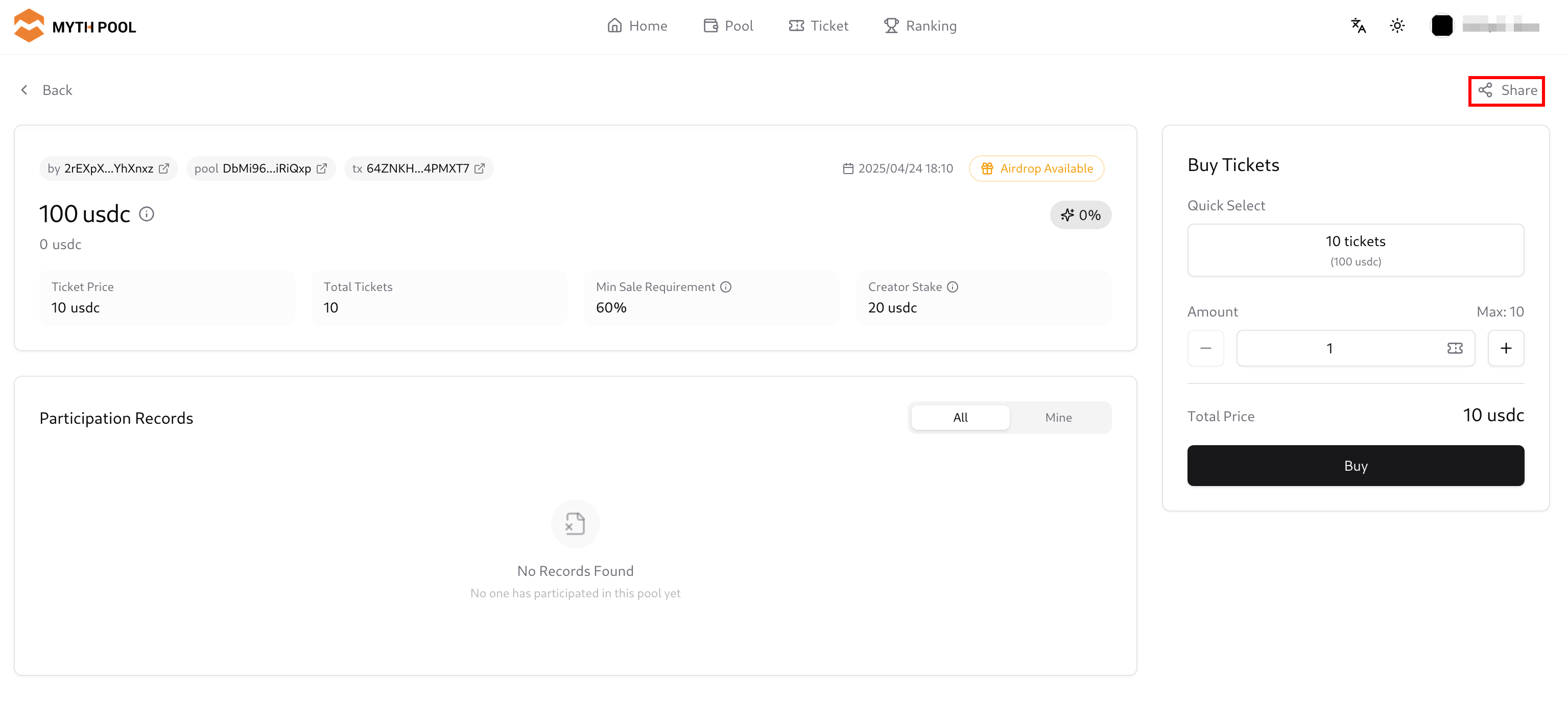
Task: View the Ranking page
Action: coord(920,26)
